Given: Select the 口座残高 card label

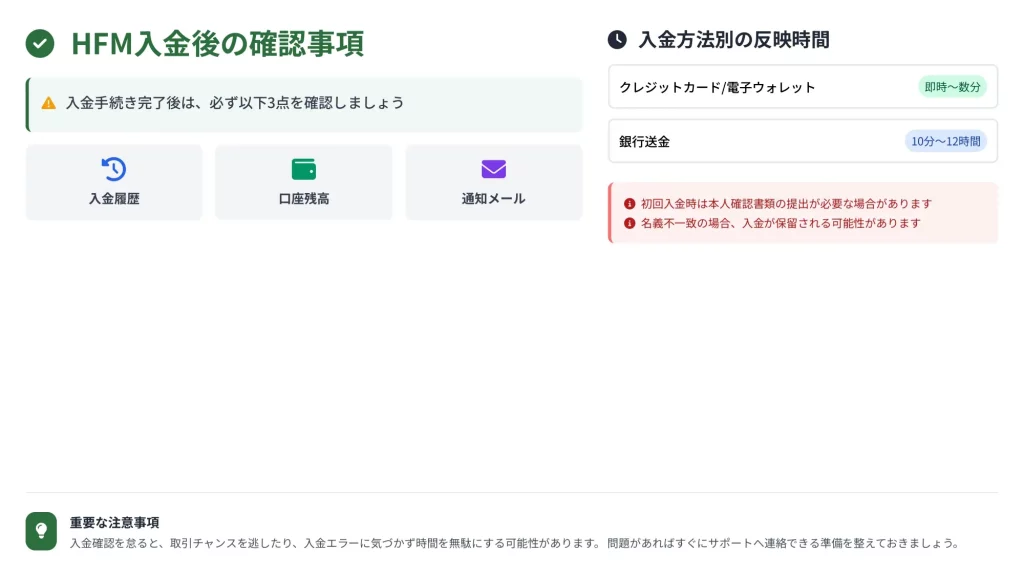Looking at the screenshot, I should pyautogui.click(x=304, y=199).
